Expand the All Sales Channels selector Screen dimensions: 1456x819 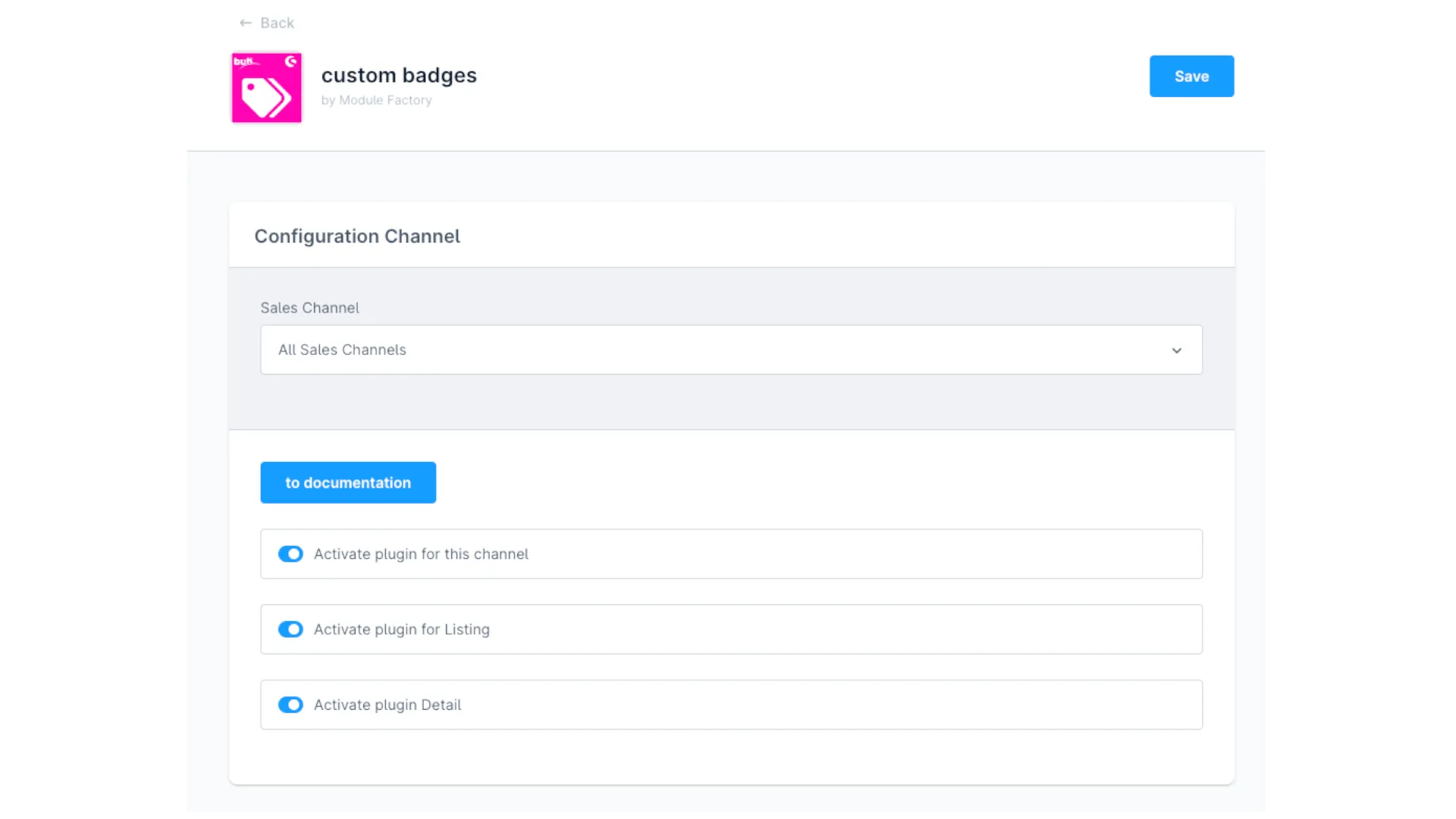click(731, 350)
